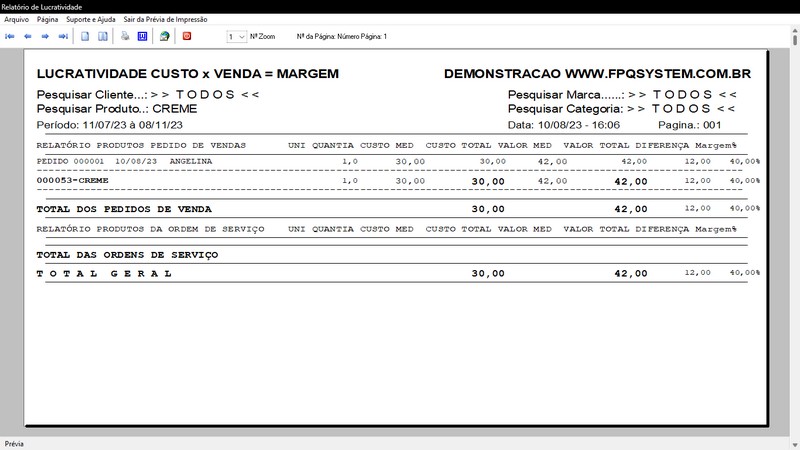Image resolution: width=800 pixels, height=450 pixels.
Task: Go to the first page arrow
Action: tap(10, 36)
